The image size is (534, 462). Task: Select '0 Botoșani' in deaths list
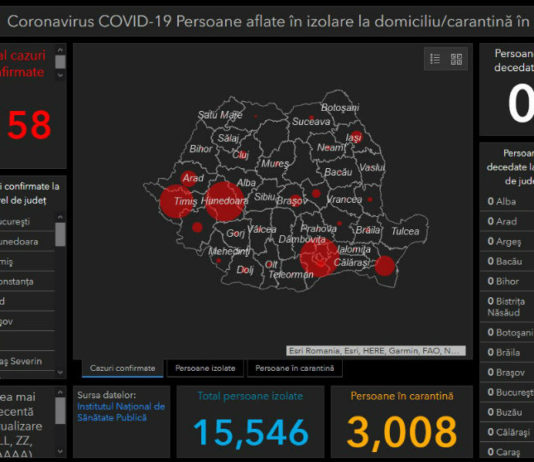click(x=507, y=332)
